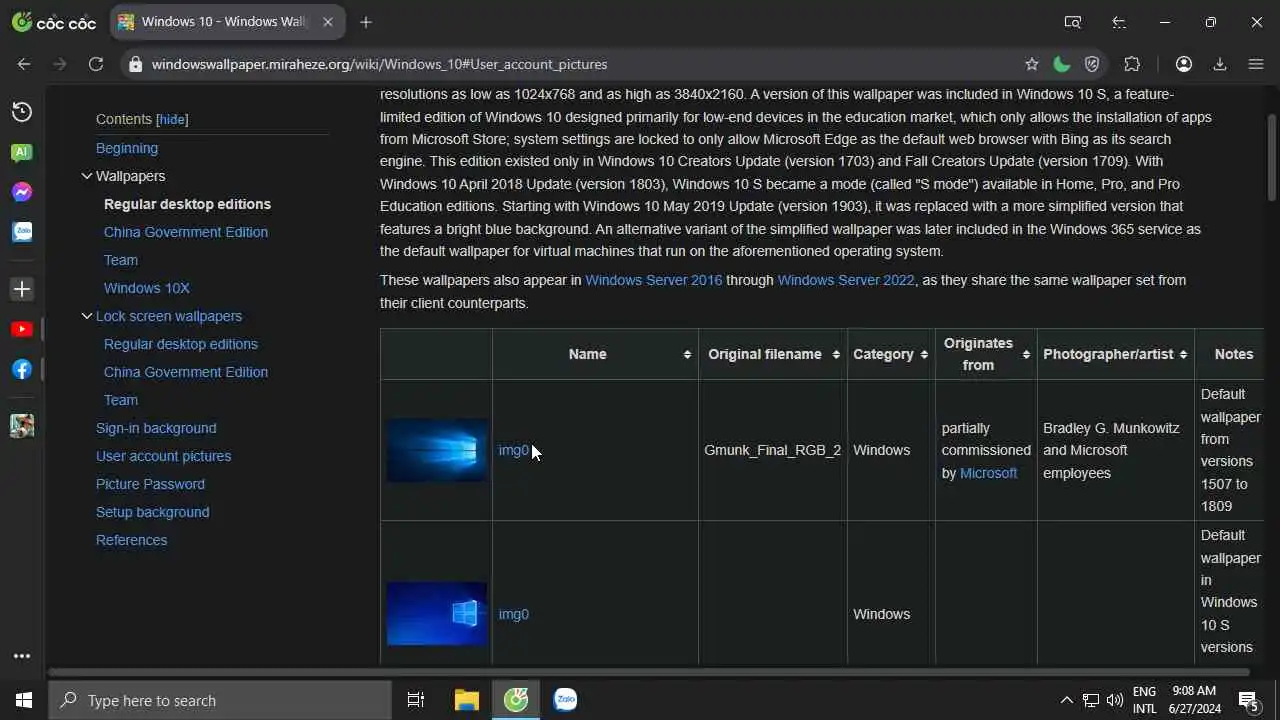Viewport: 1280px width, 720px height.
Task: Click the site information icon in address bar
Action: (x=136, y=64)
